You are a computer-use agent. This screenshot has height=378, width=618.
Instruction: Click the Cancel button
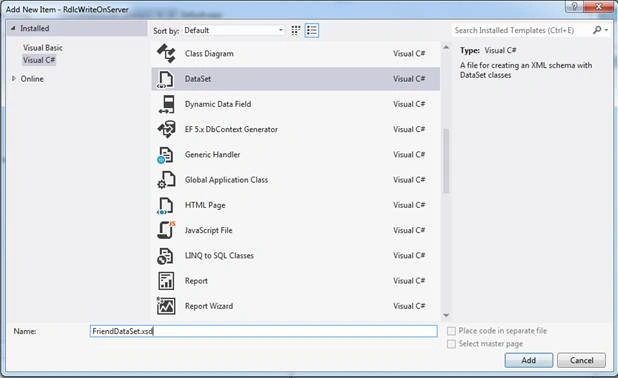(x=581, y=360)
